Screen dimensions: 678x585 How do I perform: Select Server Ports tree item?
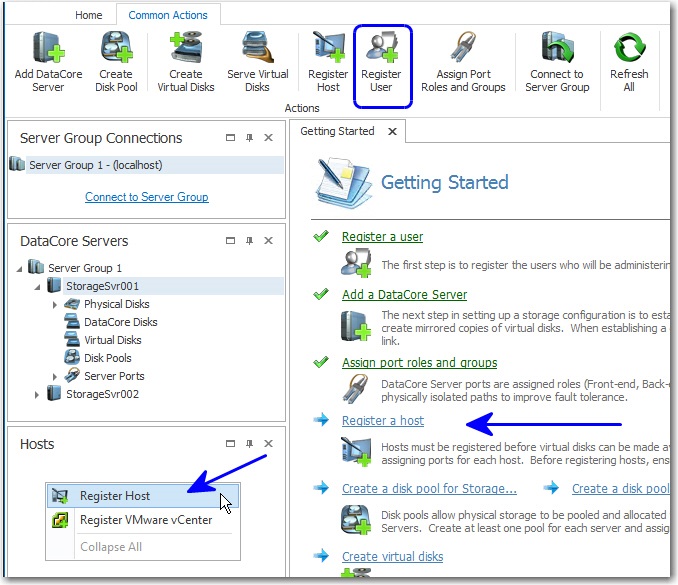(114, 376)
